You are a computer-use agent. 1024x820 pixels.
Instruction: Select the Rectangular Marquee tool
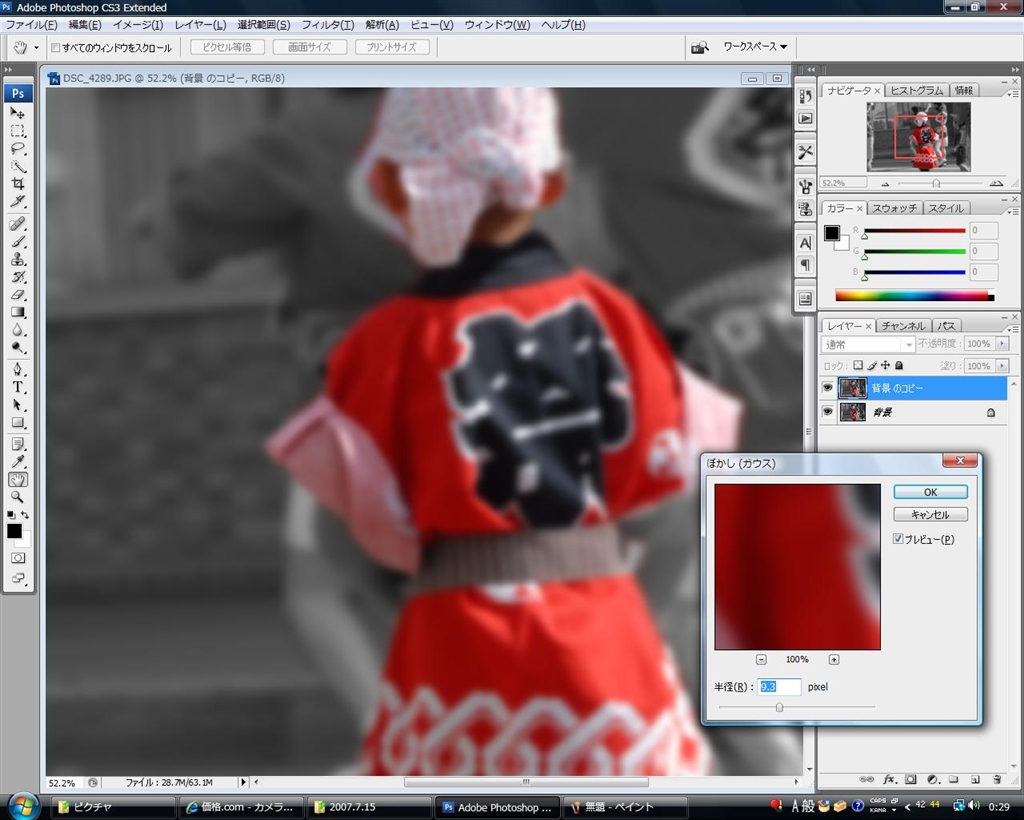(x=18, y=131)
